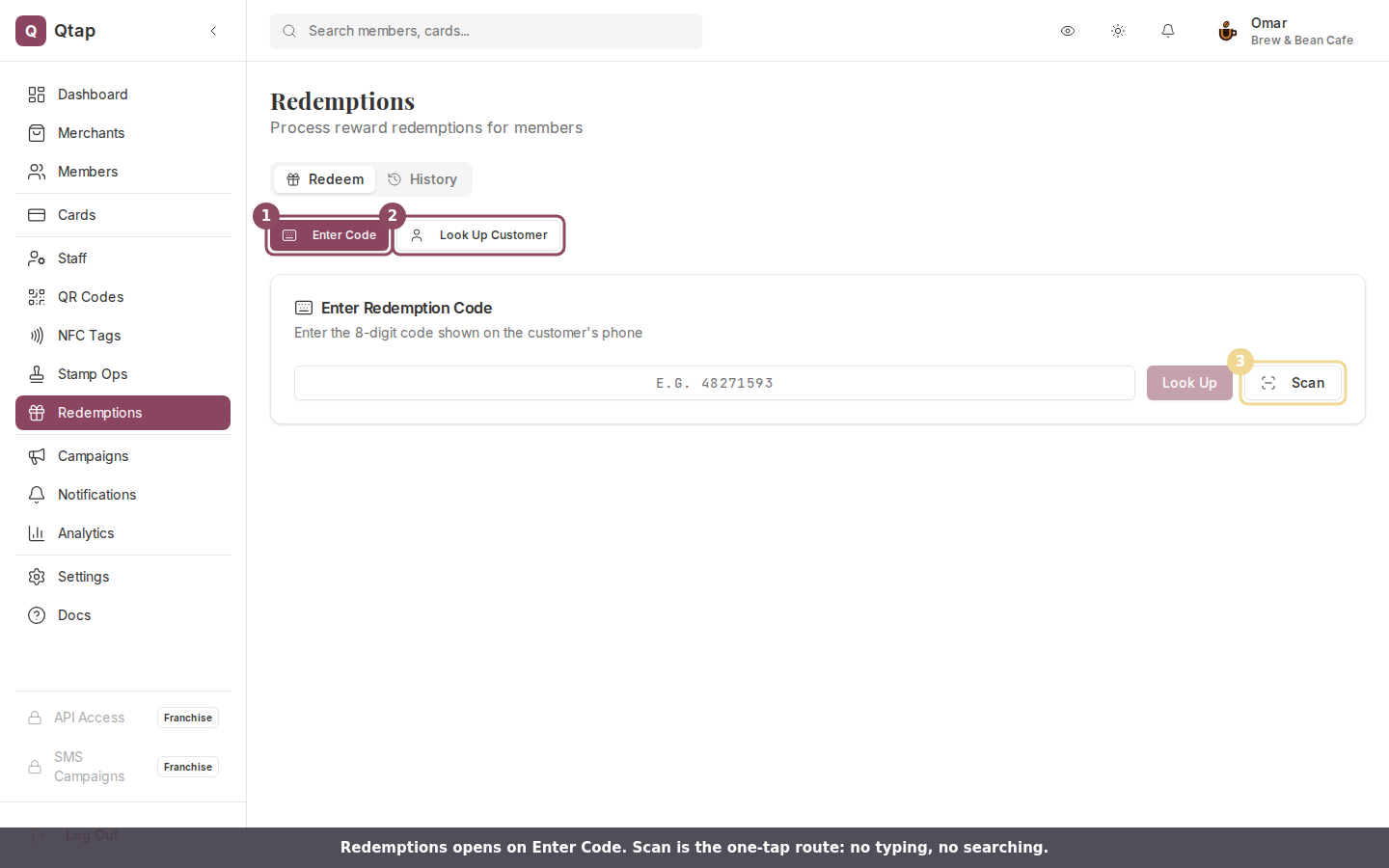Screen dimensions: 1389x868
Task: Open Analytics
Action: 123,533
